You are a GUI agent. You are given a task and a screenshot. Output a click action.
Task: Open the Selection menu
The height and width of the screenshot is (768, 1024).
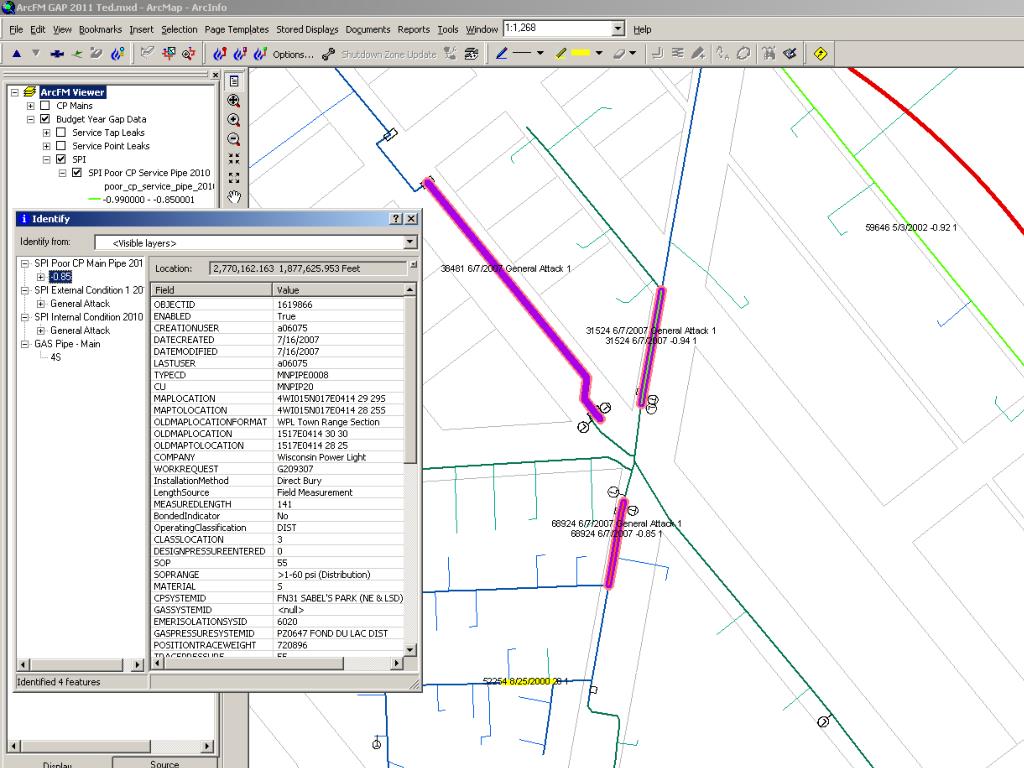[180, 29]
